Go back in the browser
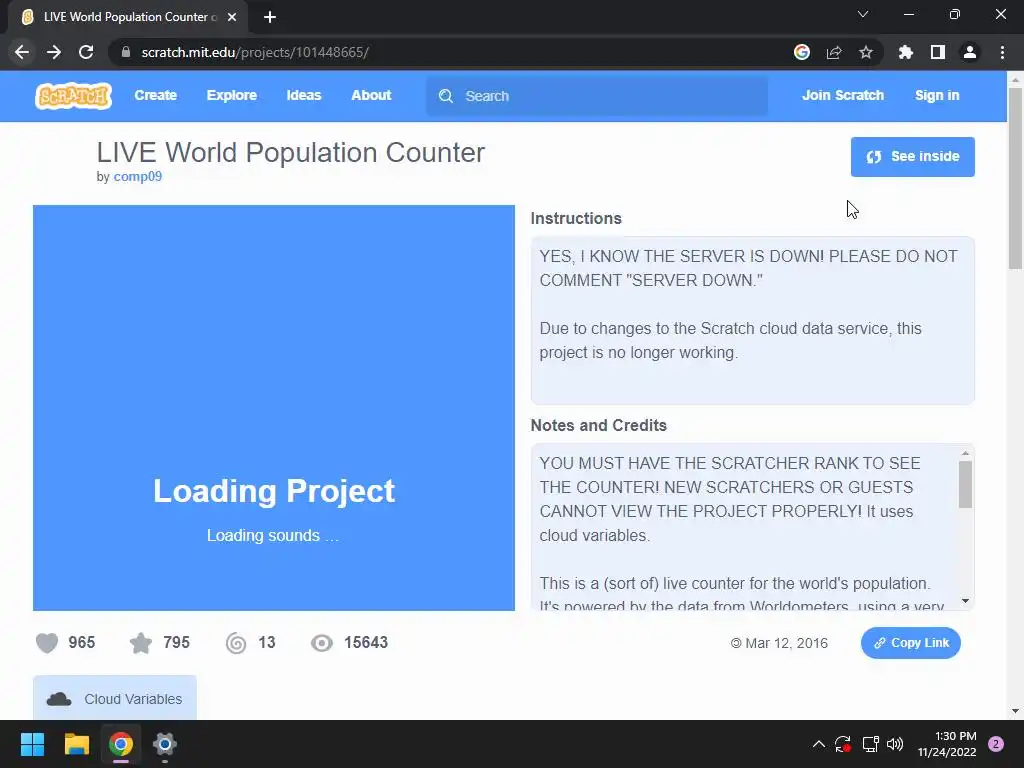Image resolution: width=1024 pixels, height=768 pixels. (x=22, y=52)
